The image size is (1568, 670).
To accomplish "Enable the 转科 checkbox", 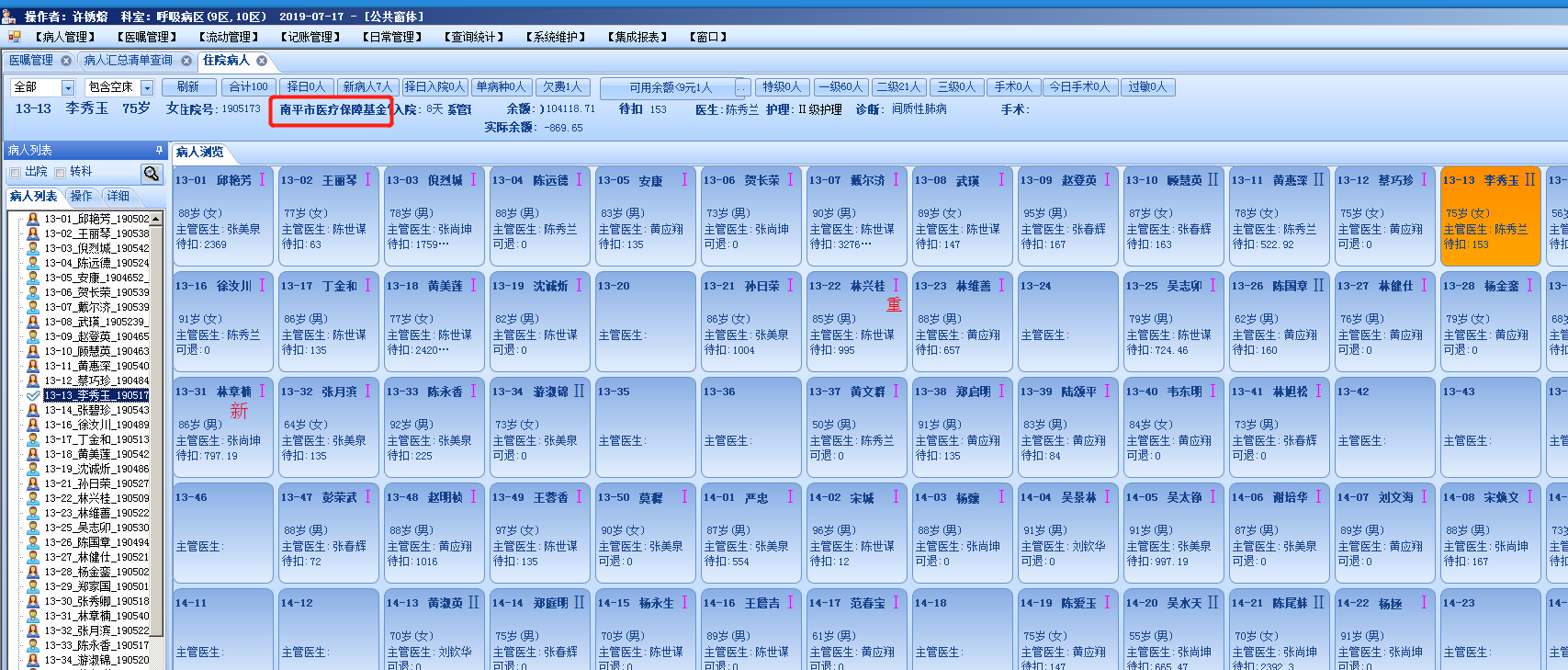I will pyautogui.click(x=60, y=172).
